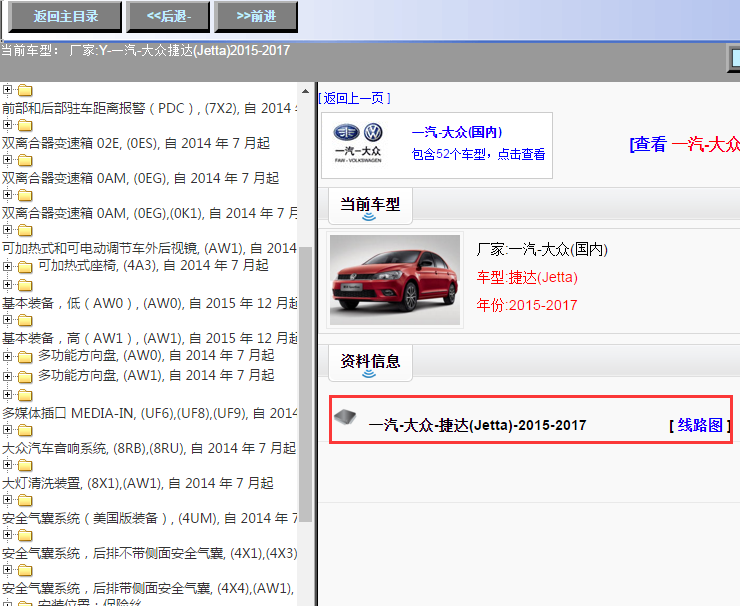740x606 pixels.
Task: Expand the 双离合器变速箱 0AM (0EG),(0K1) node
Action: pos(7,194)
